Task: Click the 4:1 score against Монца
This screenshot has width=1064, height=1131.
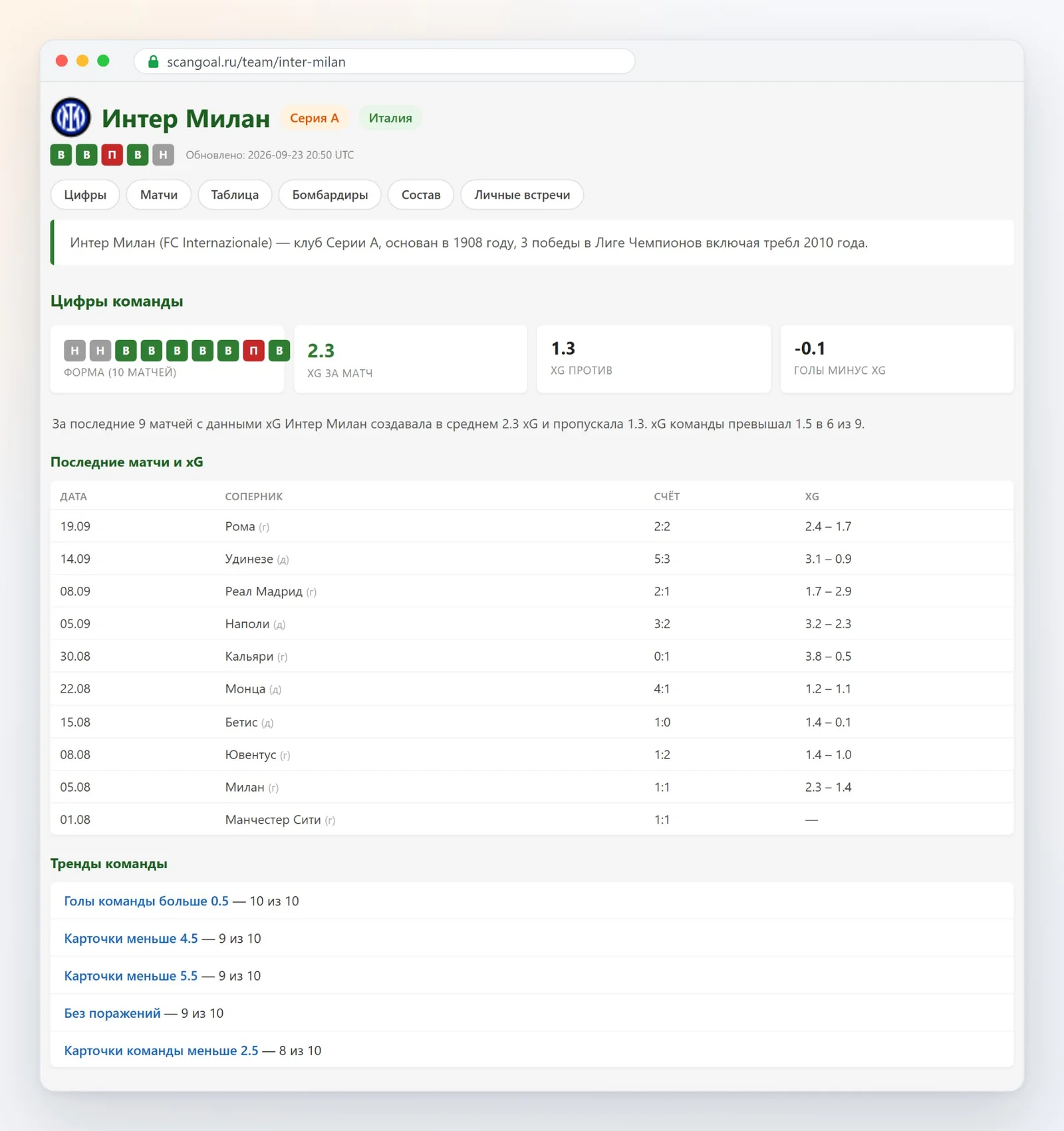Action: [x=662, y=689]
